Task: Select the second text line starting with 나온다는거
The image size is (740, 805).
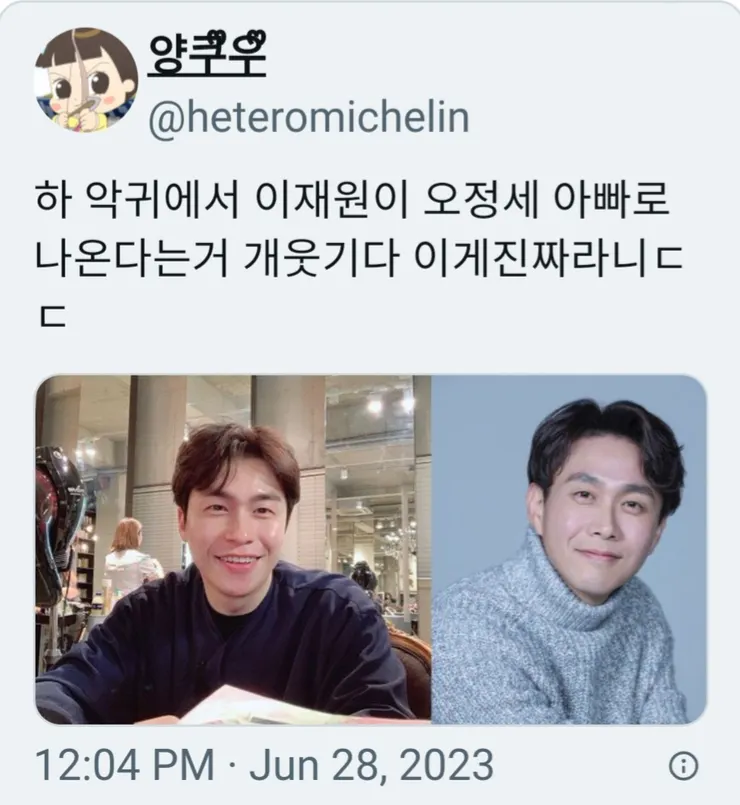Action: point(359,257)
